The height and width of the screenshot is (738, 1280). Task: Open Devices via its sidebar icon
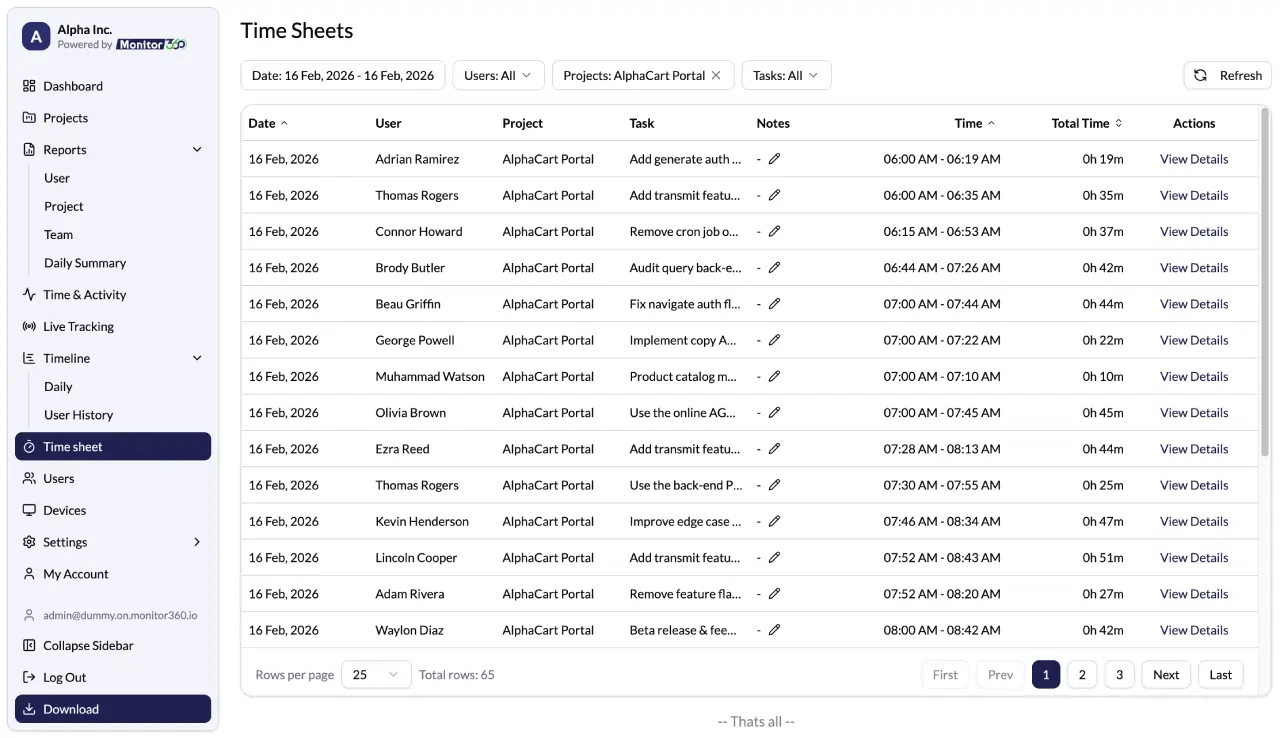pos(30,510)
